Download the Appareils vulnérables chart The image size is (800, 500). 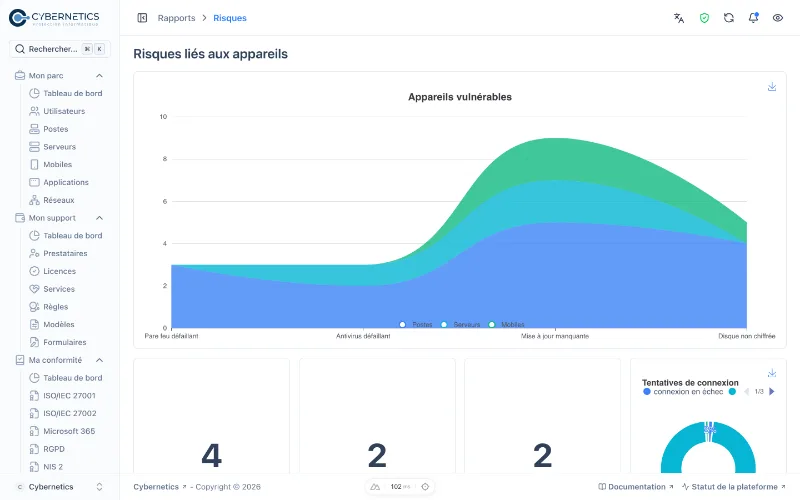click(772, 87)
